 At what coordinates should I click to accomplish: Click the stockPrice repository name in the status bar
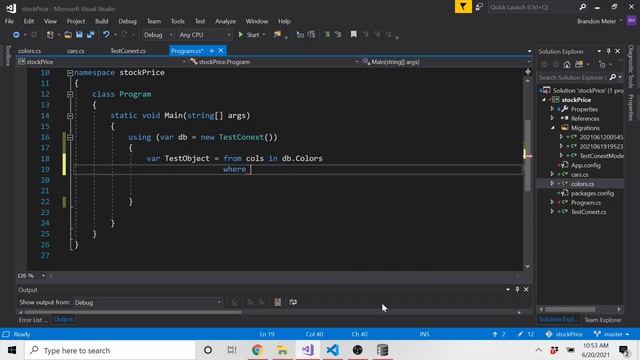tap(564, 334)
